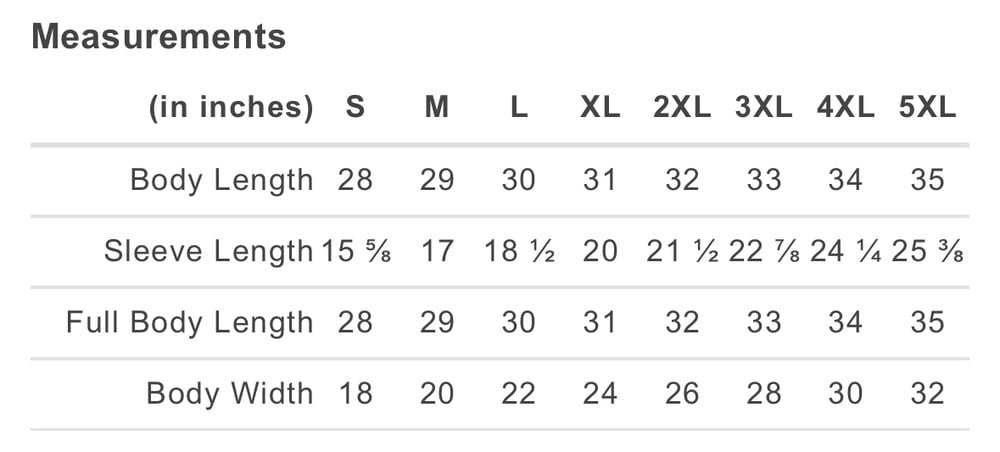The image size is (1000, 452).
Task: Select the 4XL size column header
Action: tap(846, 108)
